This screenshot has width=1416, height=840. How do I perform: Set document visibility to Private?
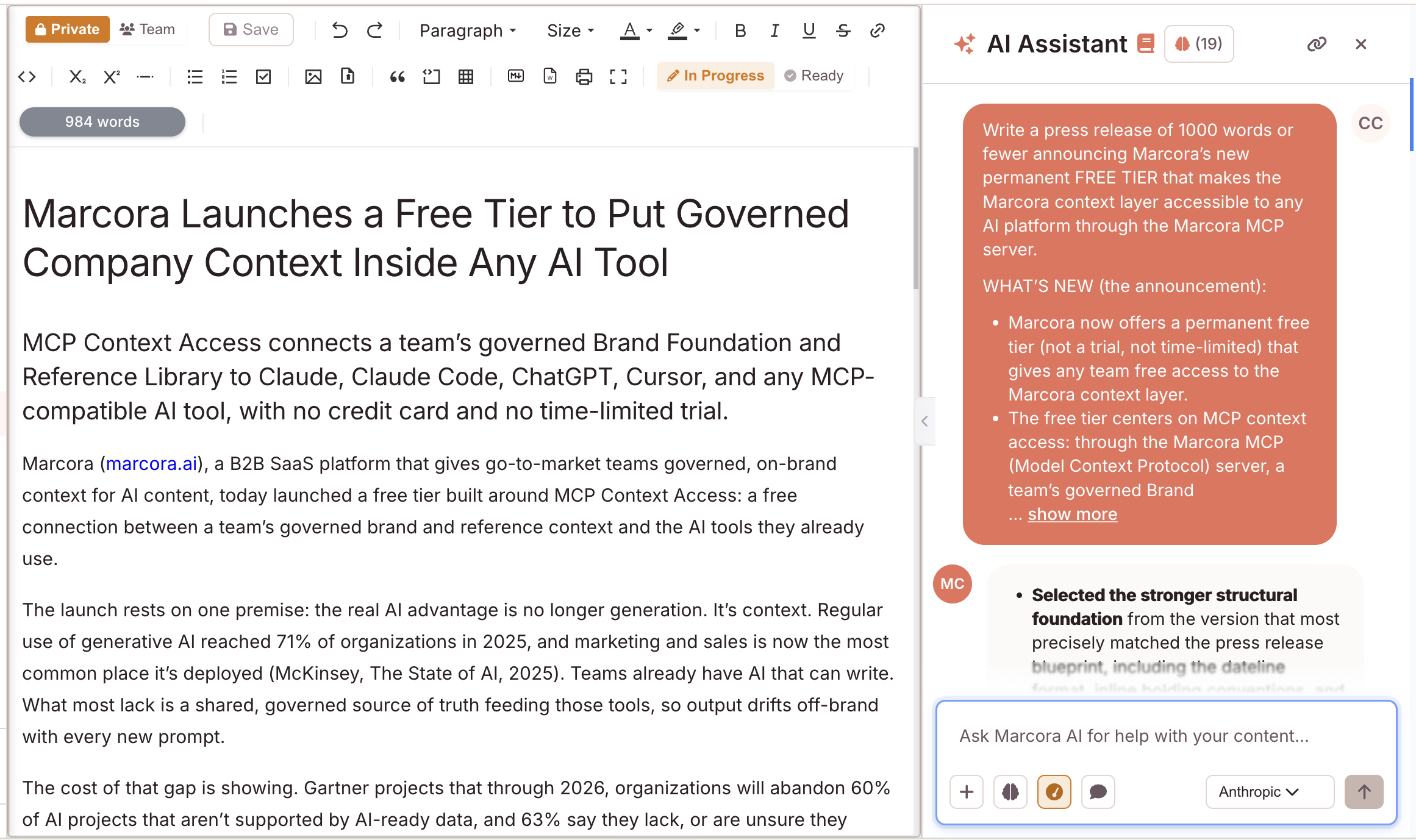point(67,29)
